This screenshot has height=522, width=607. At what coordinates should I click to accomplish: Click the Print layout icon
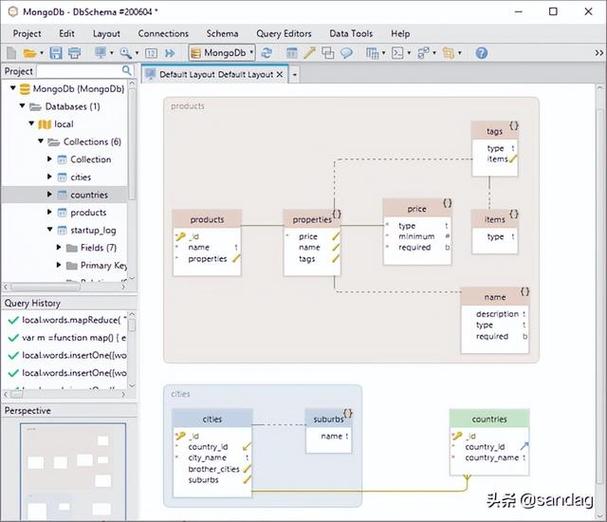click(75, 53)
